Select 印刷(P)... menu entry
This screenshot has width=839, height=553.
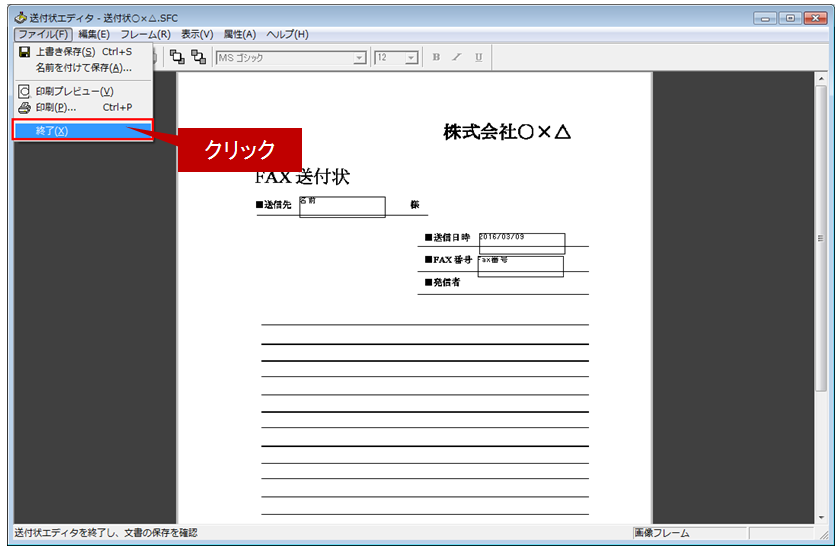(x=83, y=108)
